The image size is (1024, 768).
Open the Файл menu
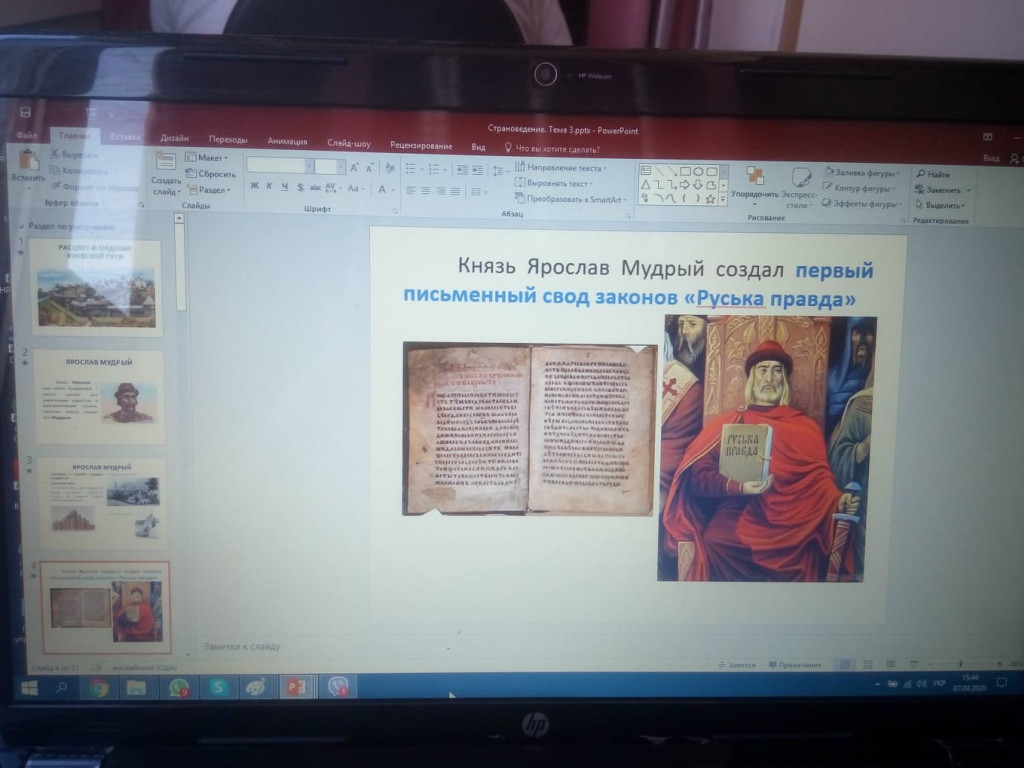pos(27,135)
